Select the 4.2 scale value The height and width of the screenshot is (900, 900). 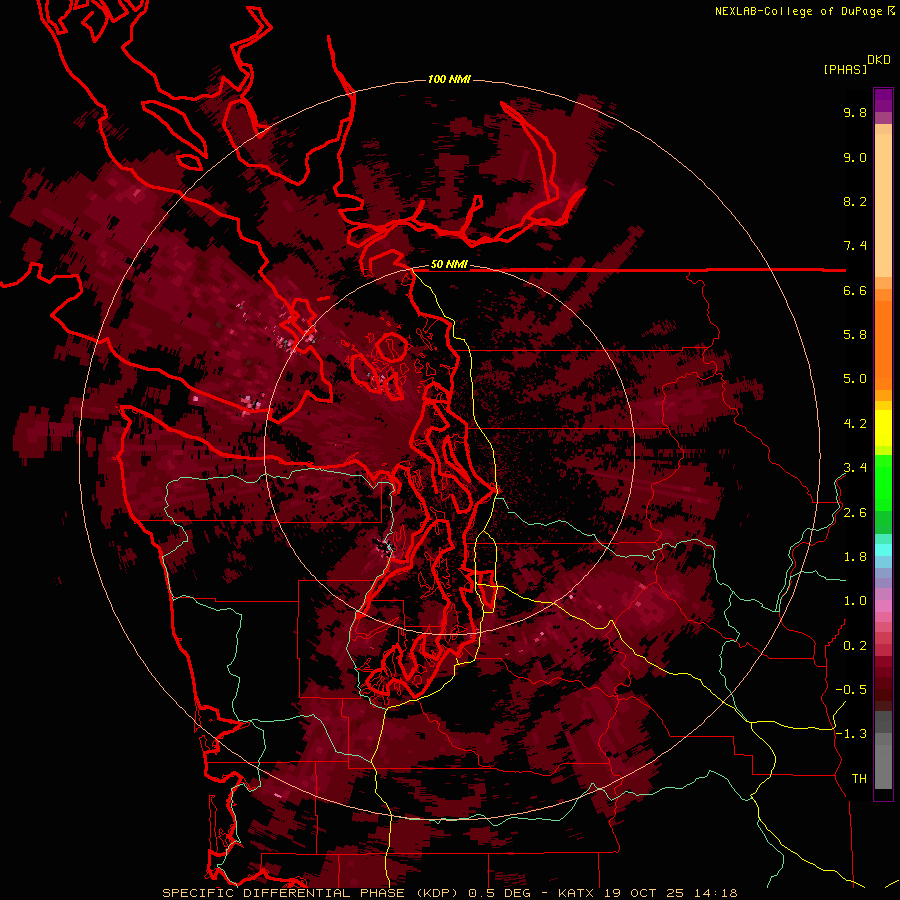(x=855, y=424)
